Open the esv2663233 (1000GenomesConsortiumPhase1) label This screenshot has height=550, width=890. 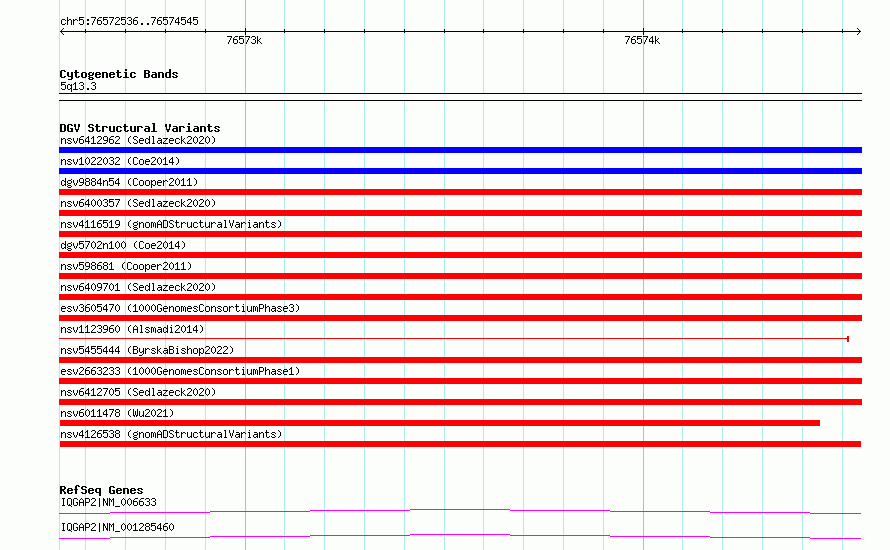(x=180, y=371)
